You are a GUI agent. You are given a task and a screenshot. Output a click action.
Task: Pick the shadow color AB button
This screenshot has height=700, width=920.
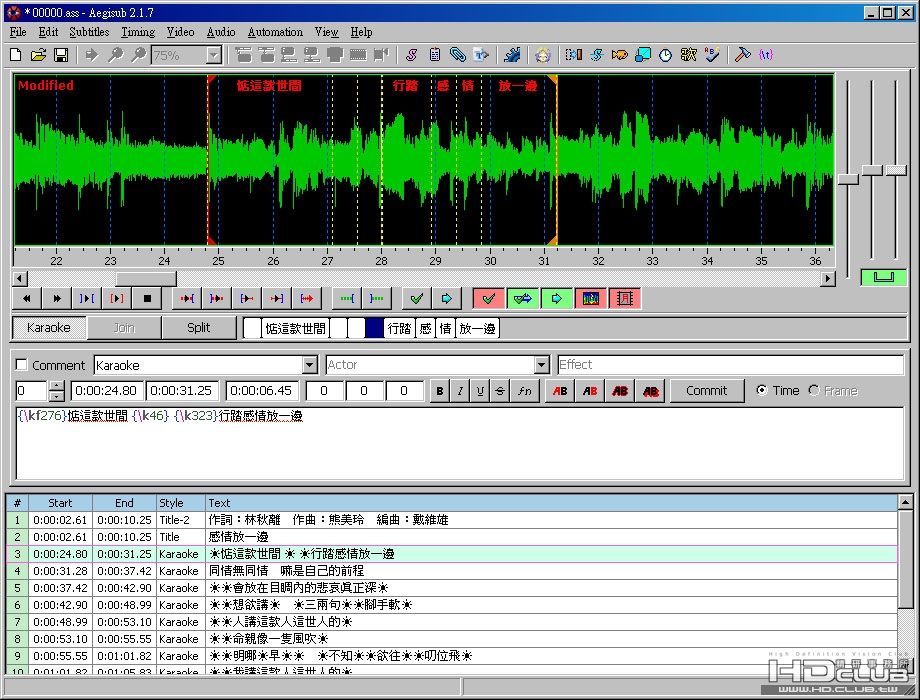coord(650,391)
